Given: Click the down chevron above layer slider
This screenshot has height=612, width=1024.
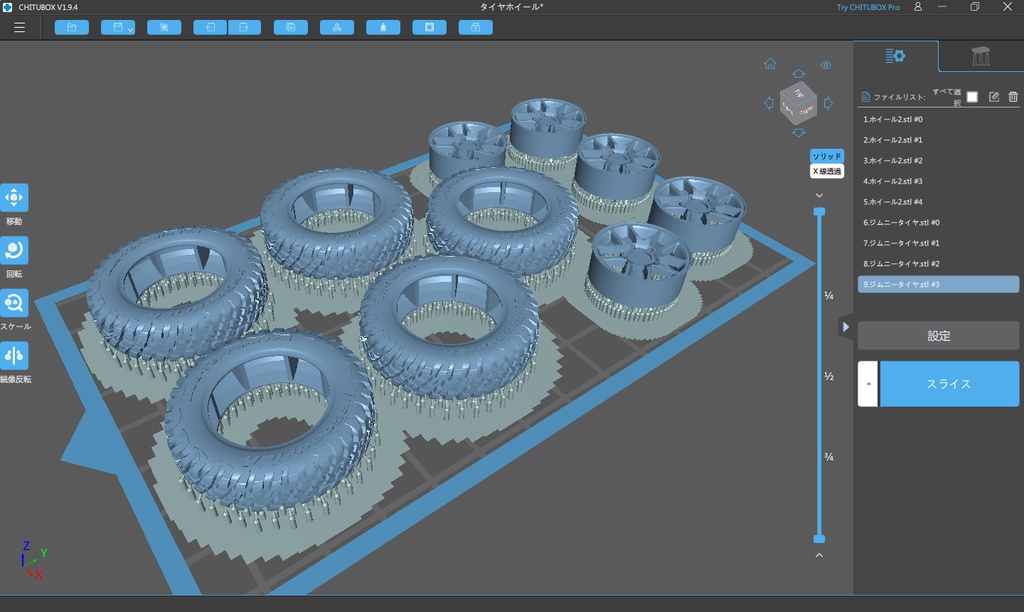Looking at the screenshot, I should click(819, 195).
